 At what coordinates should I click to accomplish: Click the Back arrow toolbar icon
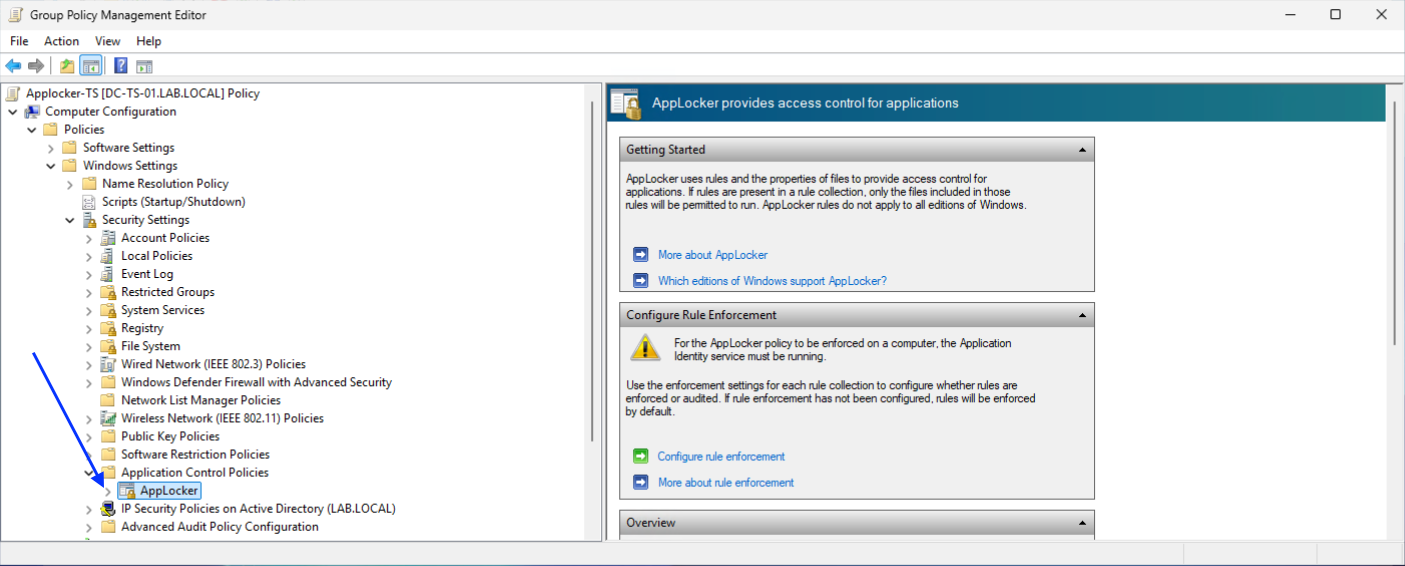coord(13,66)
